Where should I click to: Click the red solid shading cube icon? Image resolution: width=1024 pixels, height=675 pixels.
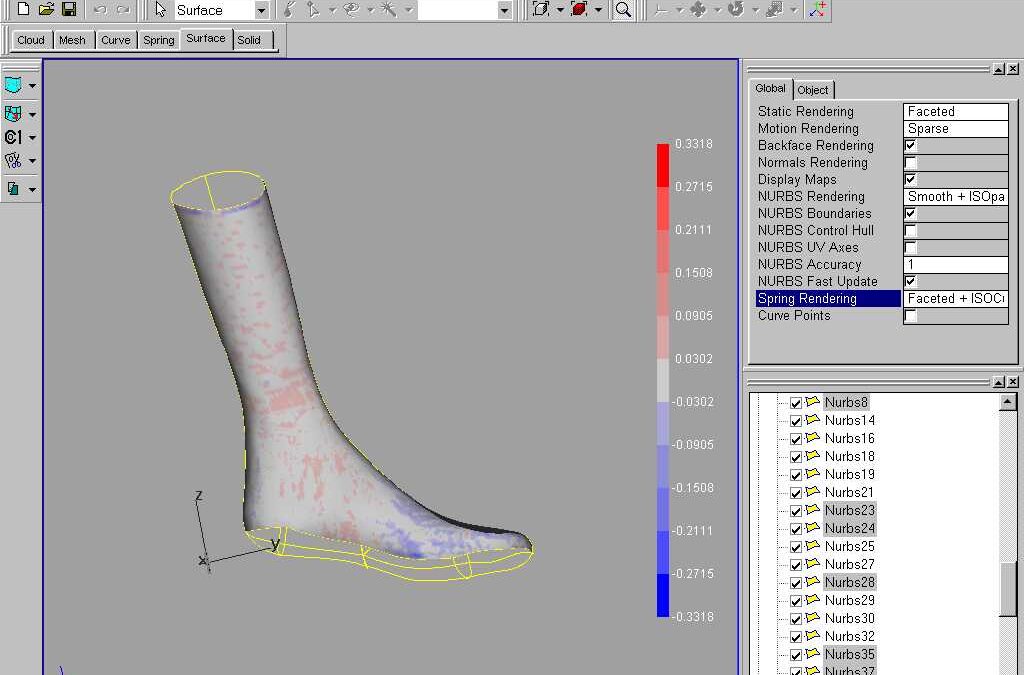click(578, 10)
